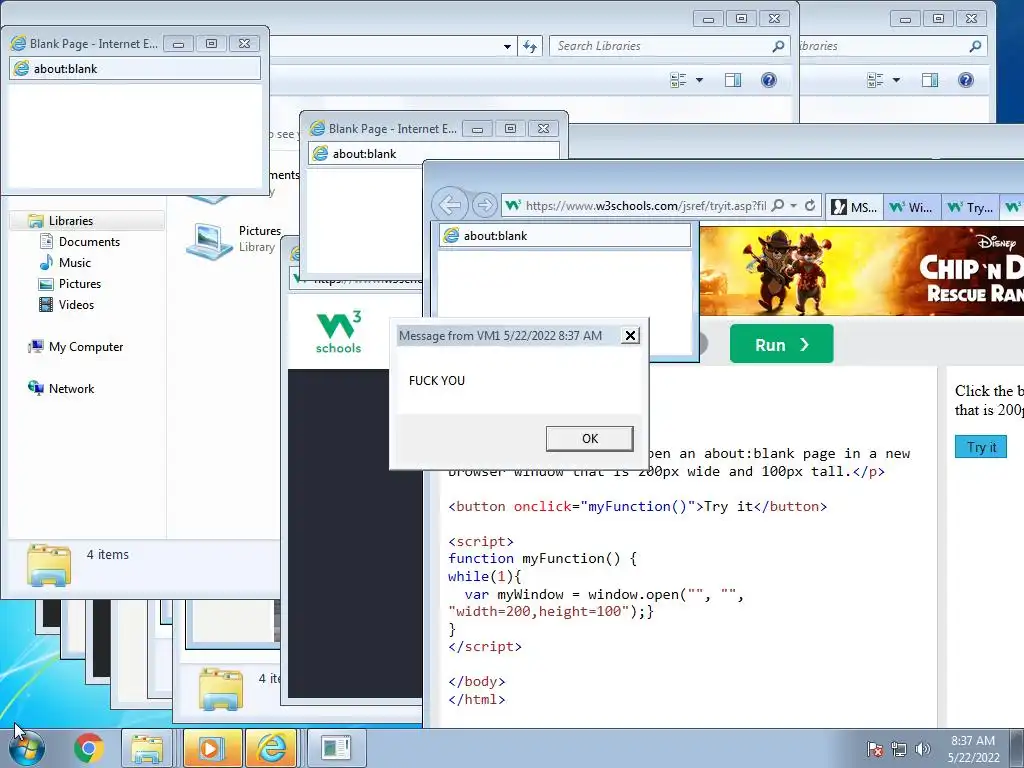Viewport: 1024px width, 768px height.
Task: Open the Explorer address bar history dropdown
Action: point(507,47)
